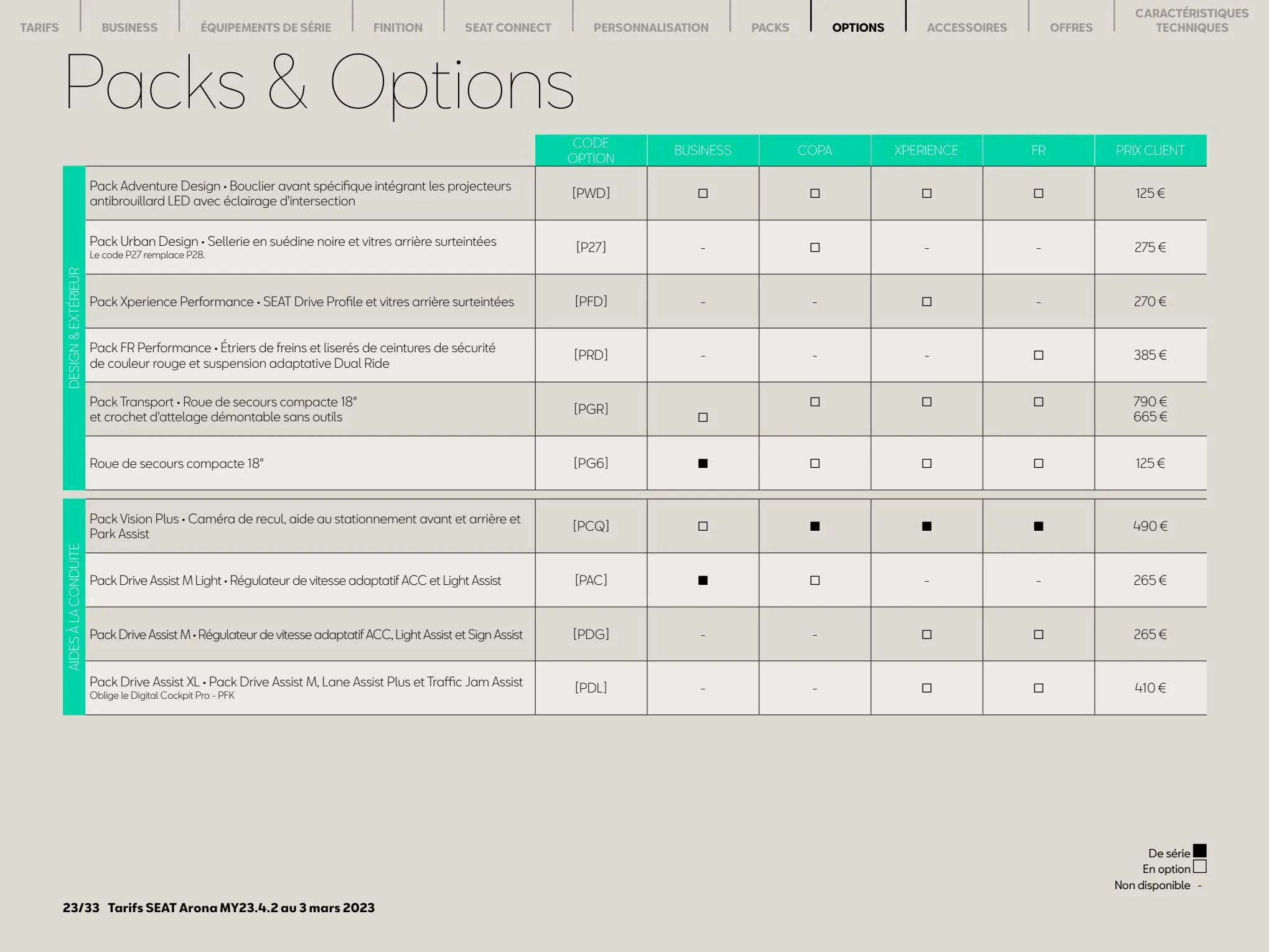The image size is (1269, 952).
Task: Click PAC option box under COPA
Action: click(x=815, y=581)
